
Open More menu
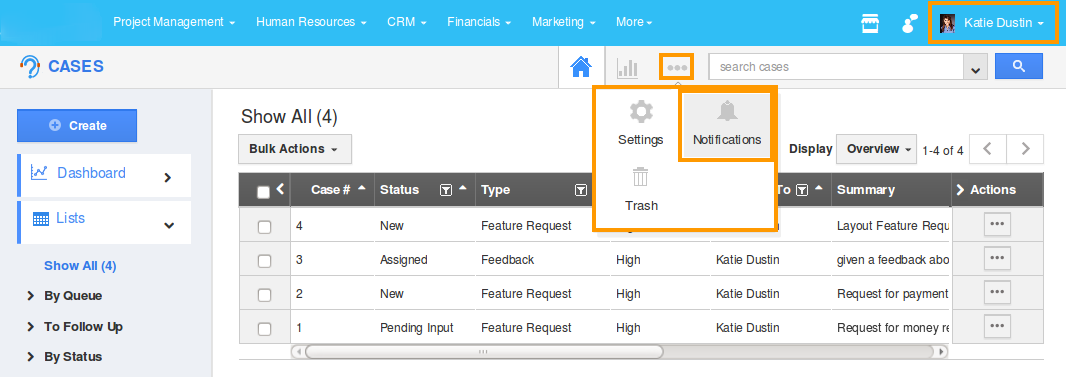tap(634, 22)
